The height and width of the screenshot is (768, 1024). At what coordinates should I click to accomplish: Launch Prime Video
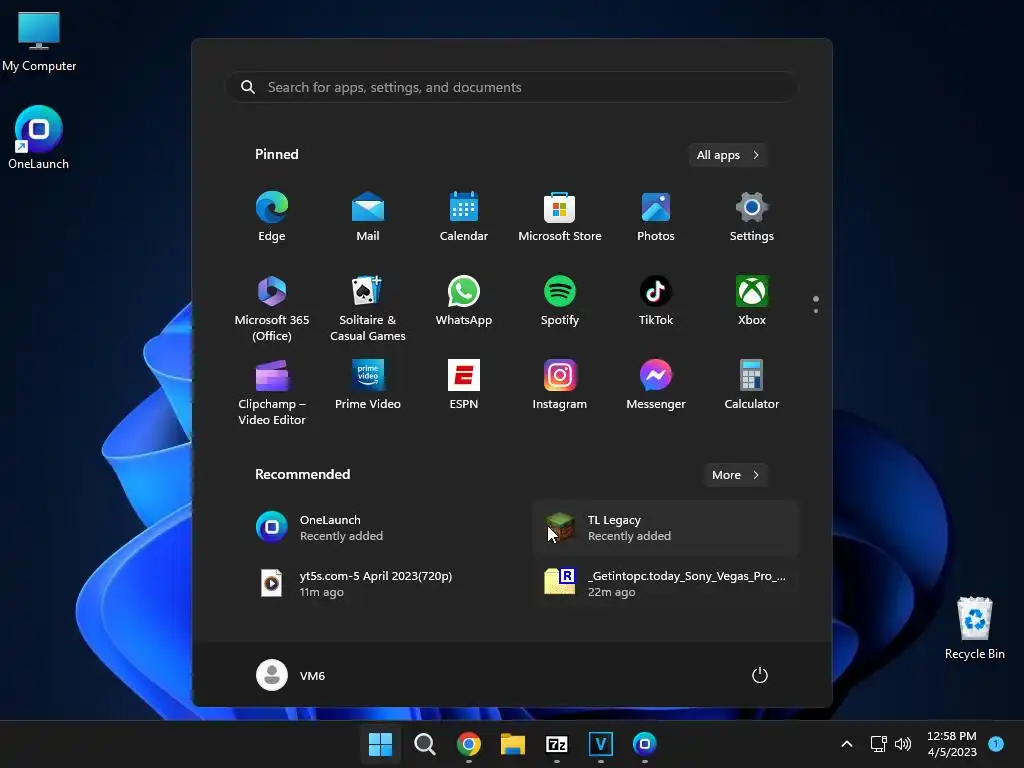[368, 385]
